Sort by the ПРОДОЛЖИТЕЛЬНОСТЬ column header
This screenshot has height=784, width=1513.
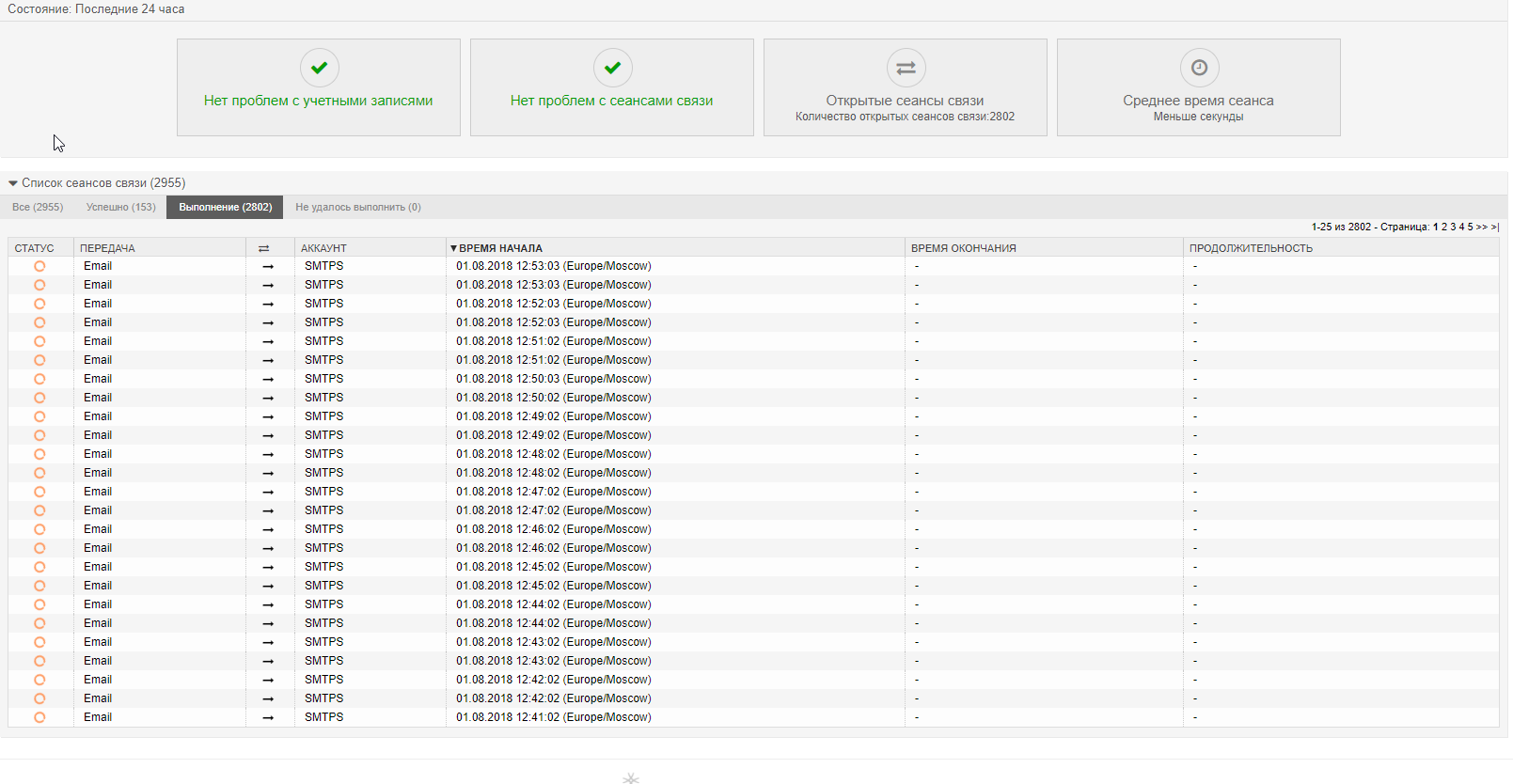[x=1251, y=248]
